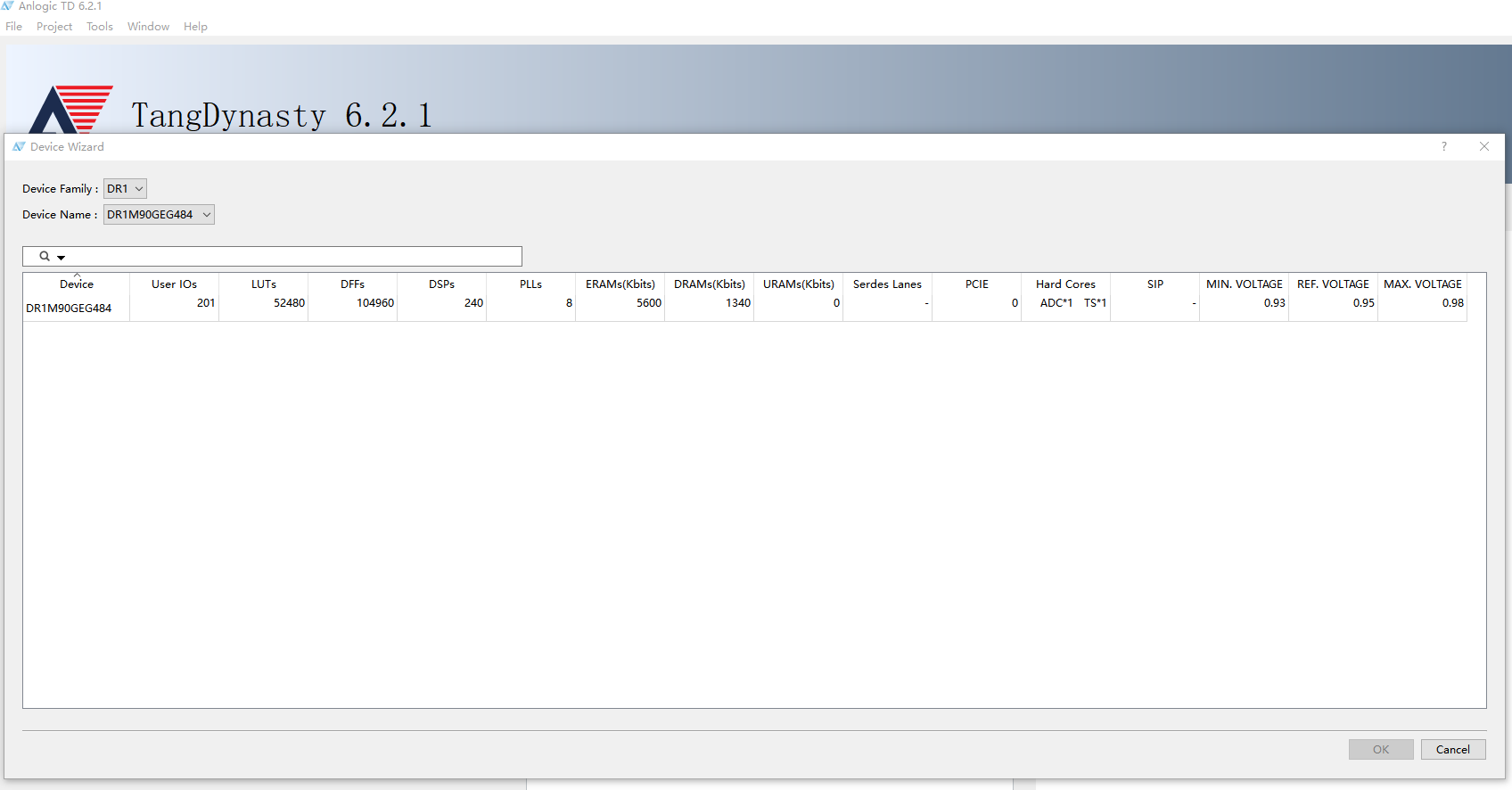
Task: Sort by the User IOs column header
Action: [174, 284]
